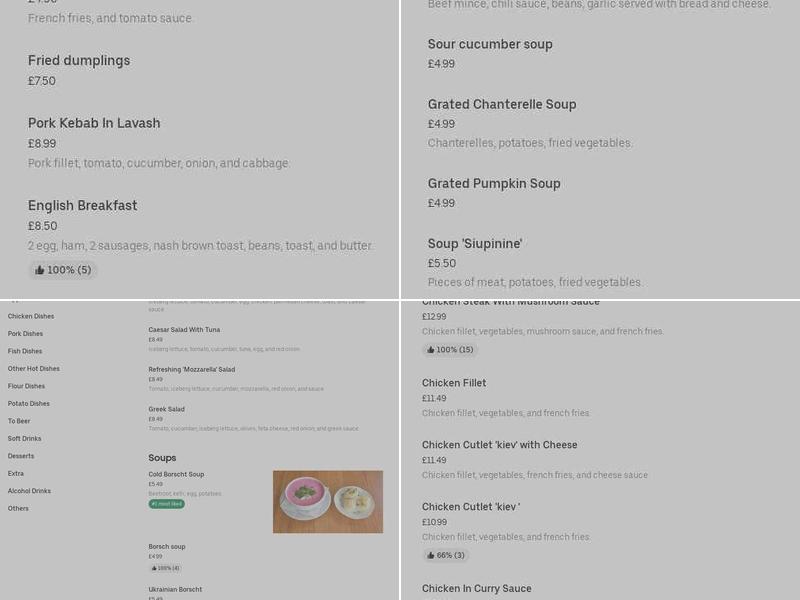Click the thumbs-up rating under Borsch soup
800x600 pixels.
[166, 566]
